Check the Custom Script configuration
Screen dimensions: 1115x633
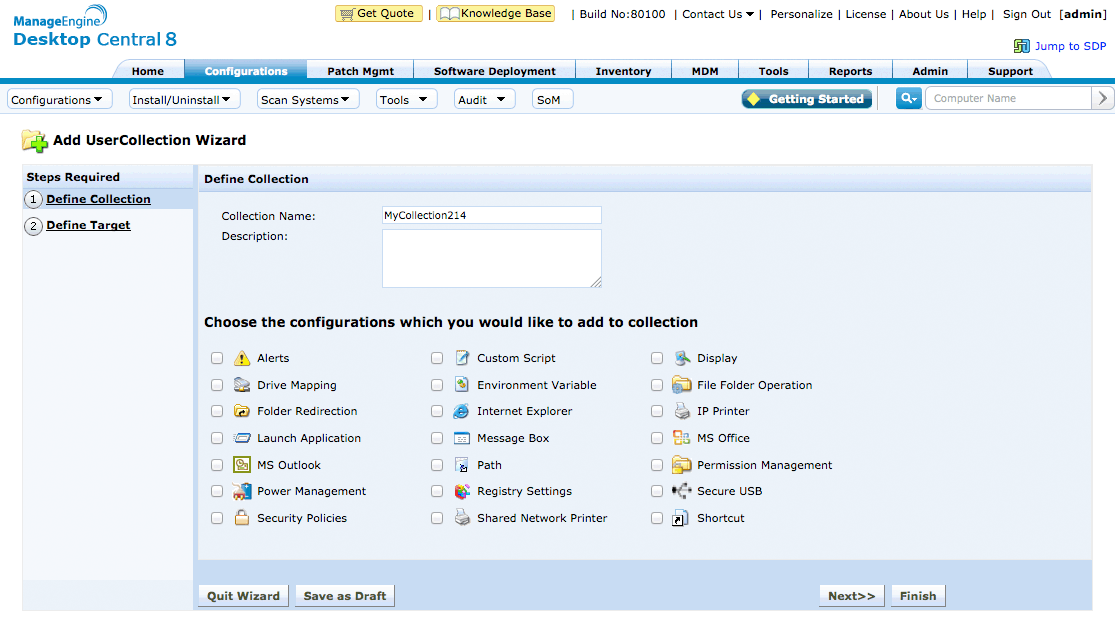[437, 358]
